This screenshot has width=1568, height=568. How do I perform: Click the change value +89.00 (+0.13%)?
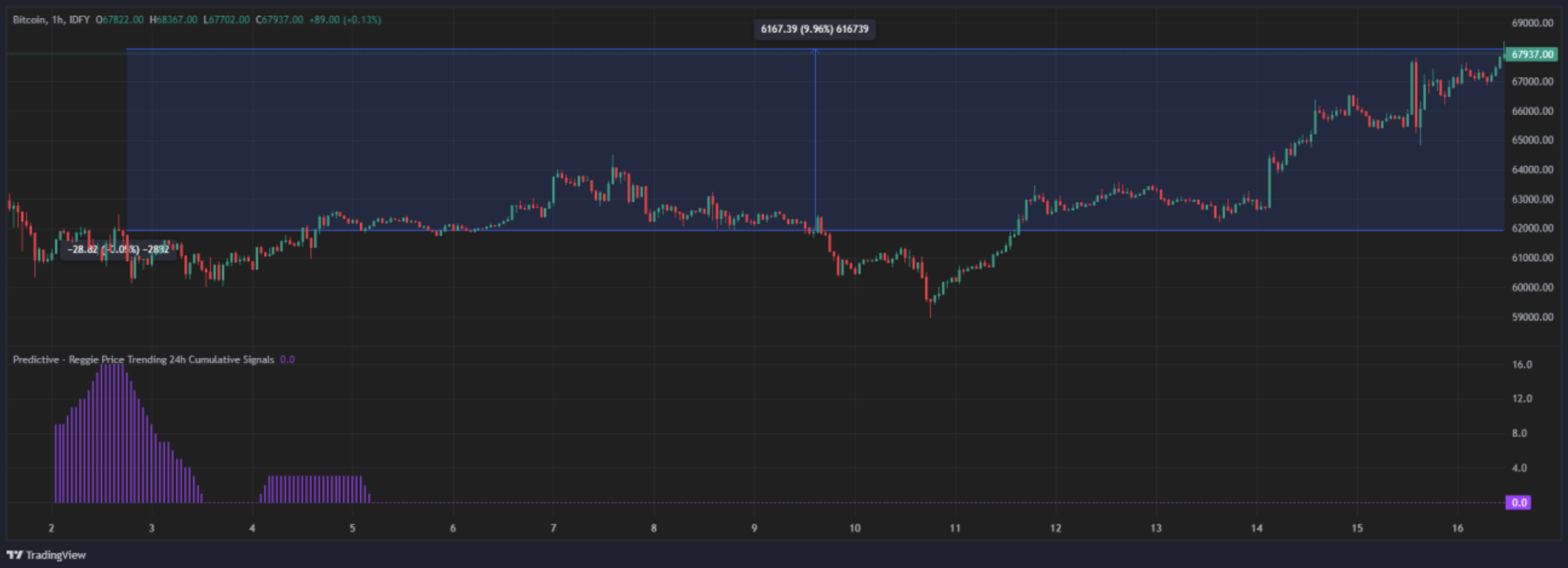[x=345, y=20]
